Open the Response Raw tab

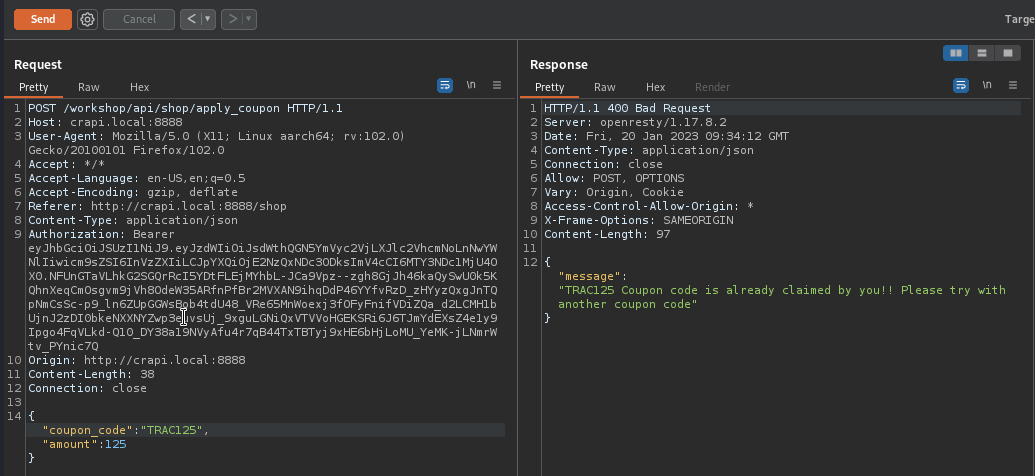[x=605, y=87]
